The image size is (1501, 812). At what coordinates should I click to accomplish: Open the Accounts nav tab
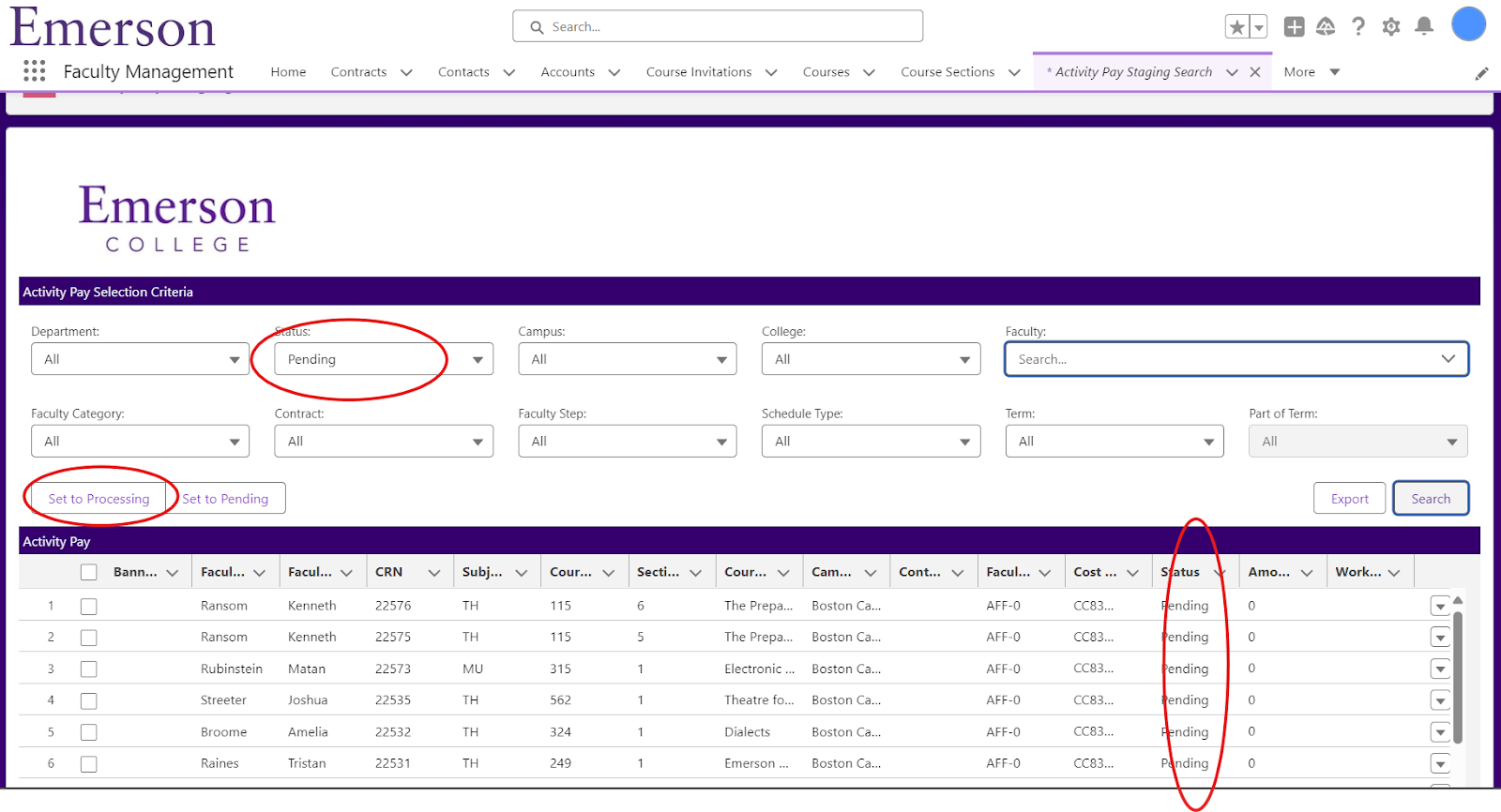(x=568, y=72)
